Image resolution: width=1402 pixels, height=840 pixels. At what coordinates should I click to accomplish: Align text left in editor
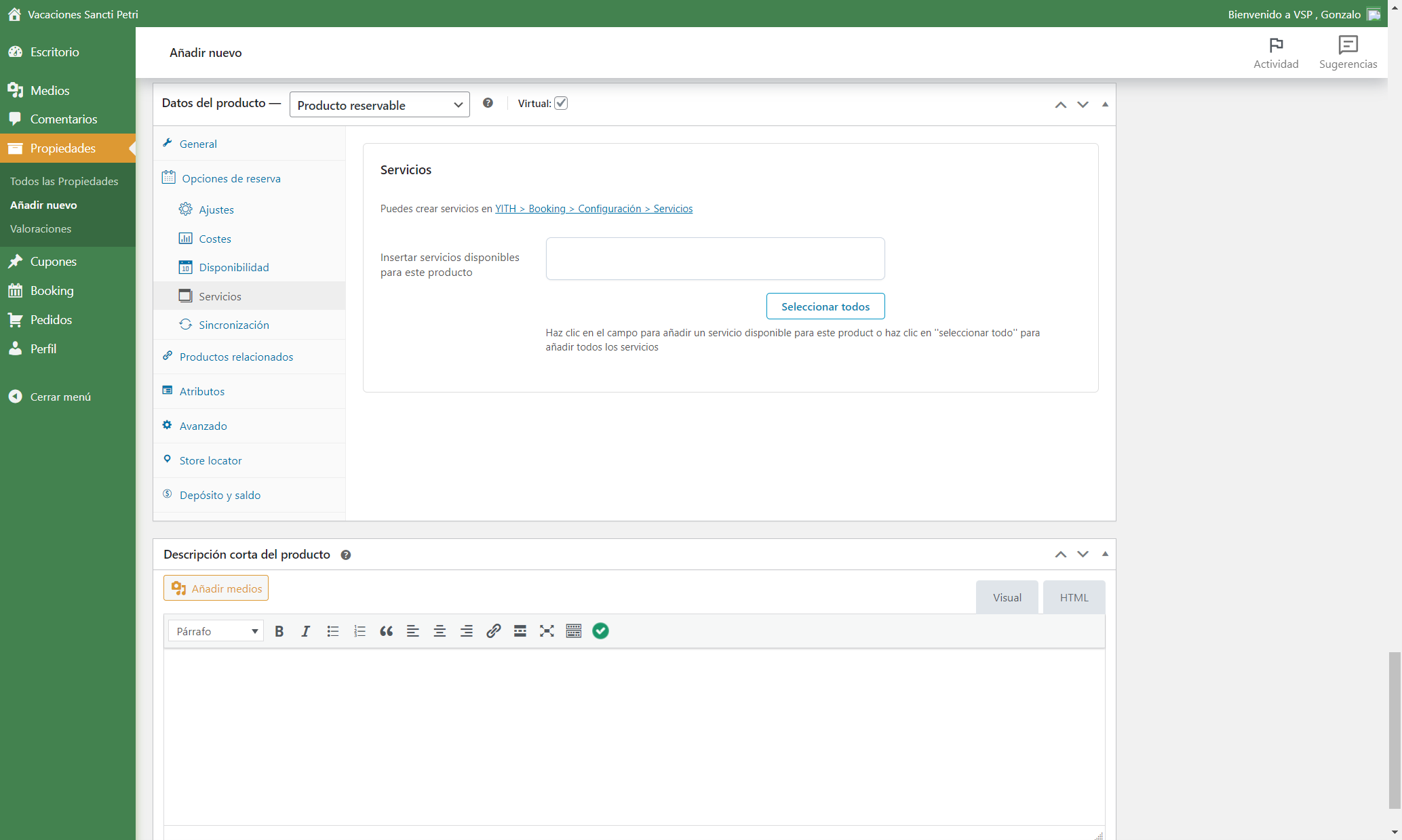tap(412, 631)
